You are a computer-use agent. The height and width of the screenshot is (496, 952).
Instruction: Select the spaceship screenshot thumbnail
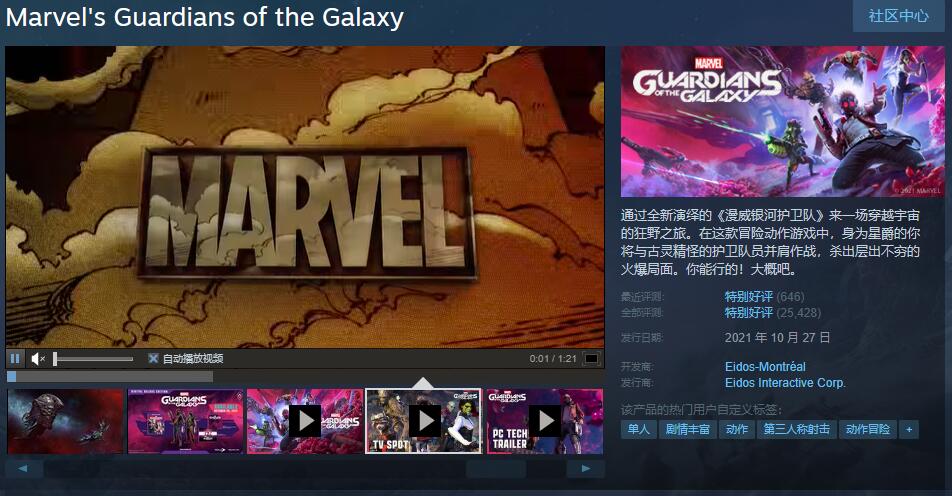tap(66, 421)
